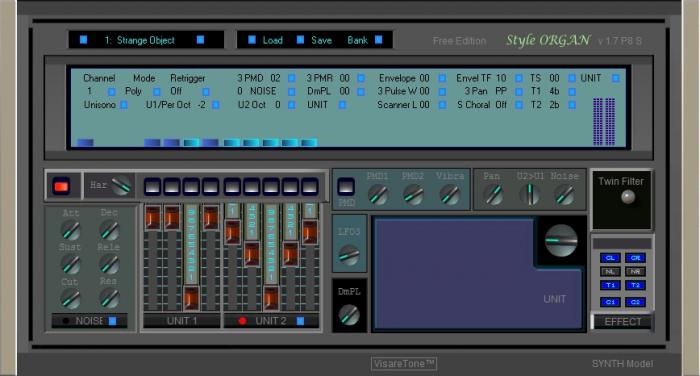
Task: Tweak the Res filter knob
Action: [109, 299]
